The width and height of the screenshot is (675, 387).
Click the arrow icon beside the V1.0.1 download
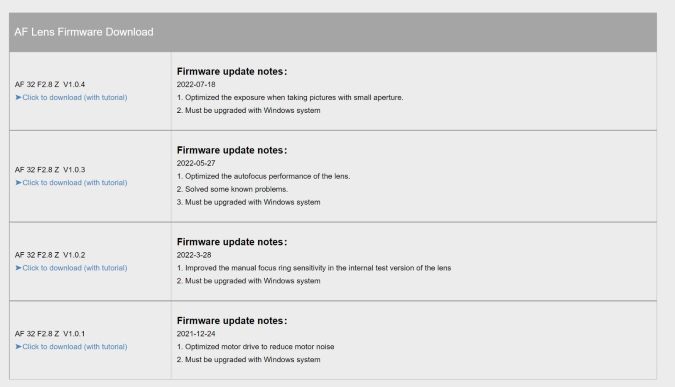[19, 347]
